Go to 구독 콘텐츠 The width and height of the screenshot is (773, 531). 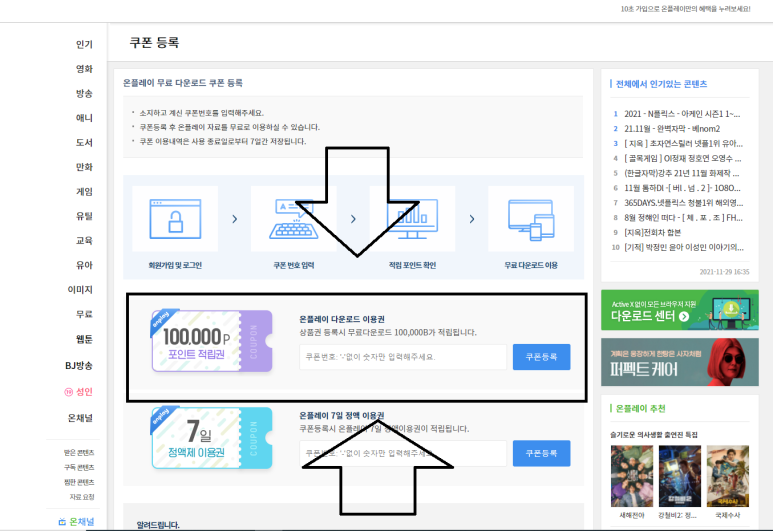pyautogui.click(x=79, y=467)
